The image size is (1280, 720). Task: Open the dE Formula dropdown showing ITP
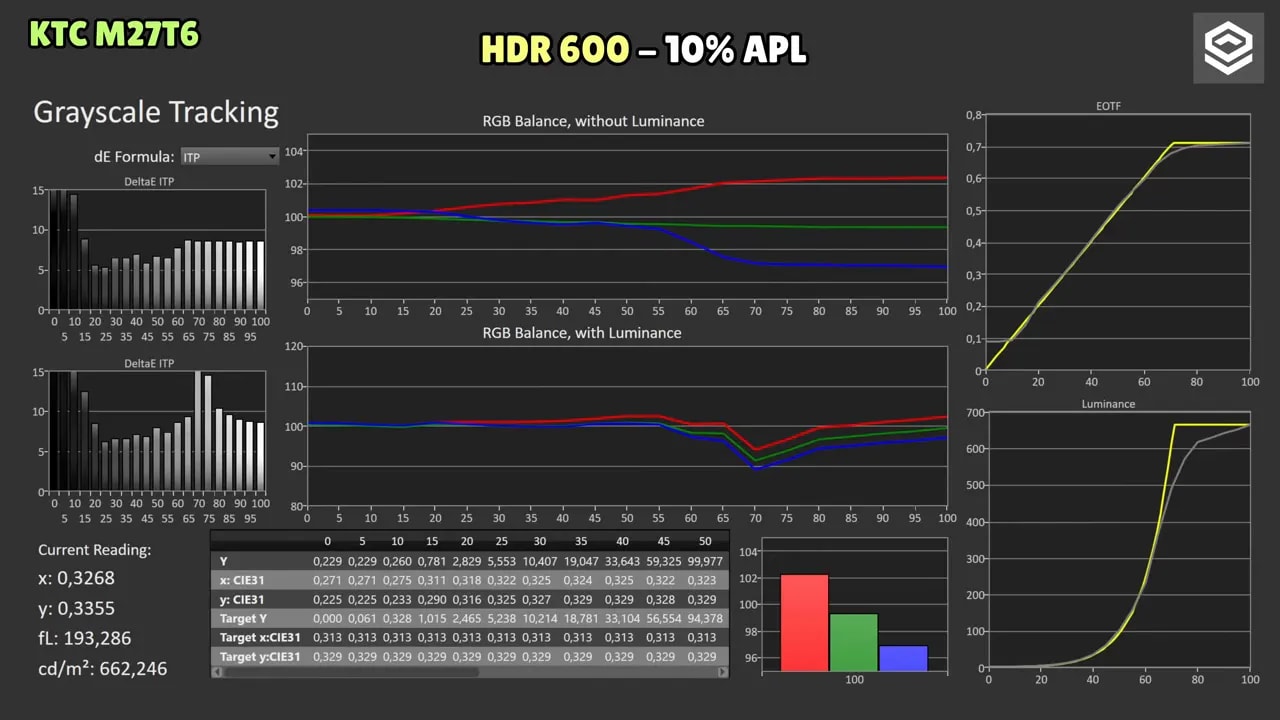(230, 157)
